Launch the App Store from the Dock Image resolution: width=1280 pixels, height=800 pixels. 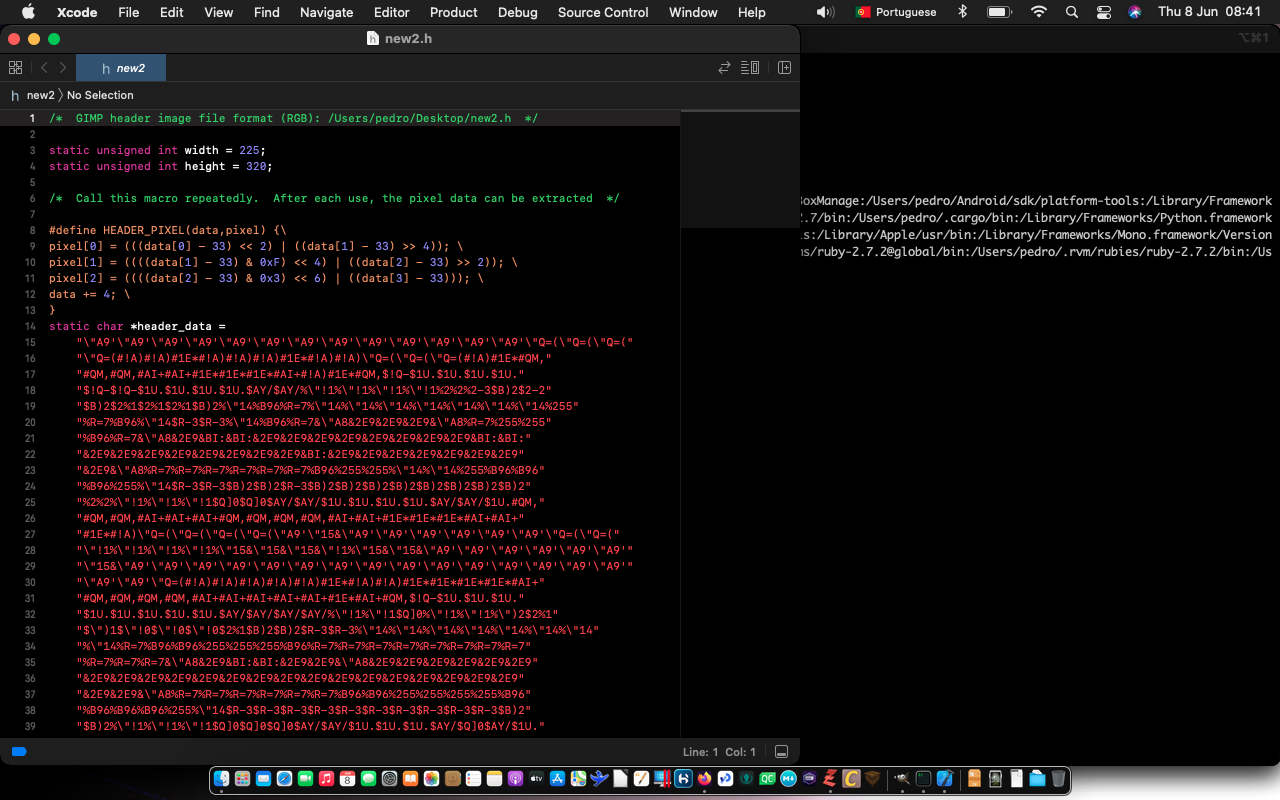tap(558, 778)
